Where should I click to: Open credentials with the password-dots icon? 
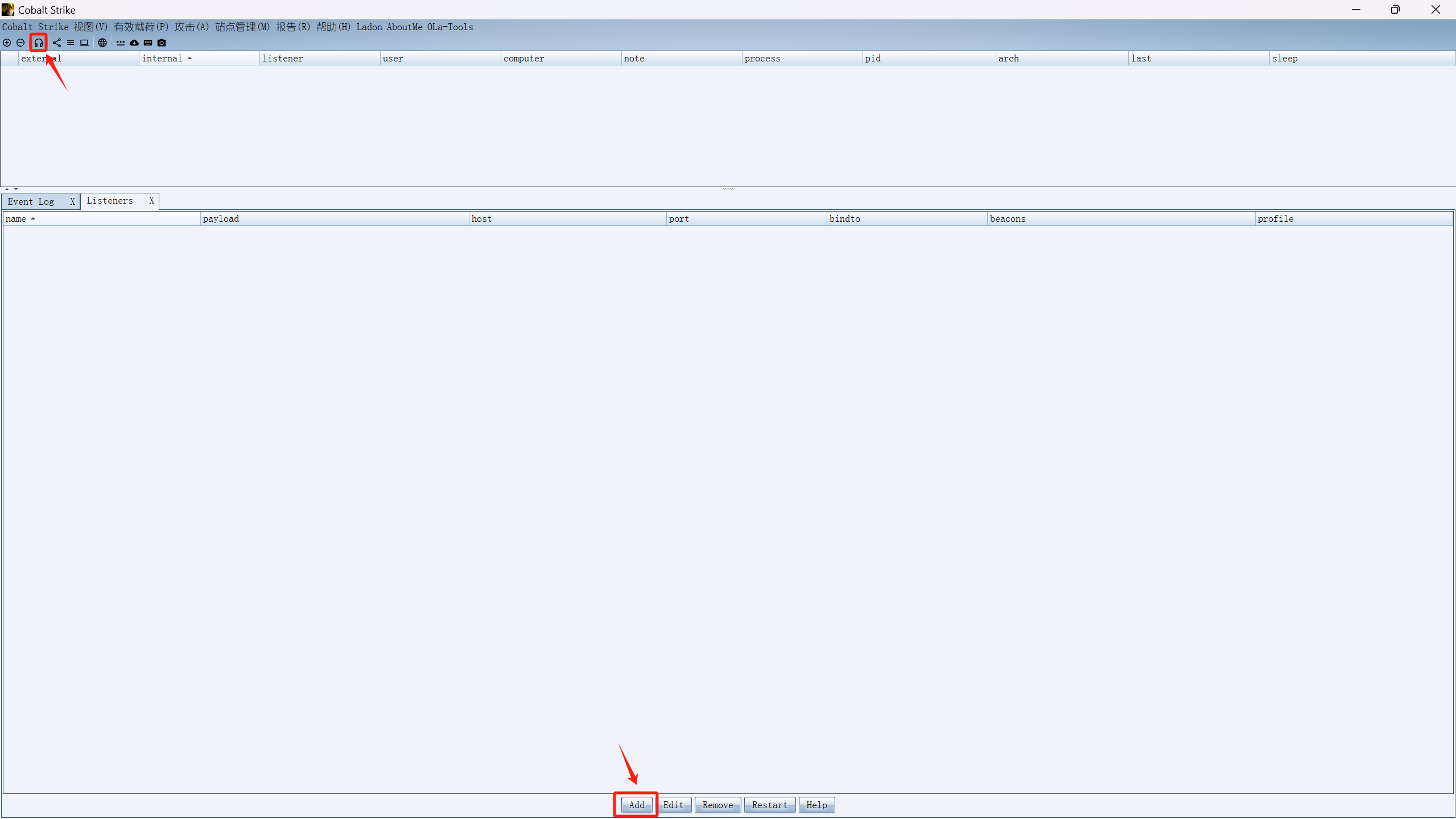[x=121, y=43]
